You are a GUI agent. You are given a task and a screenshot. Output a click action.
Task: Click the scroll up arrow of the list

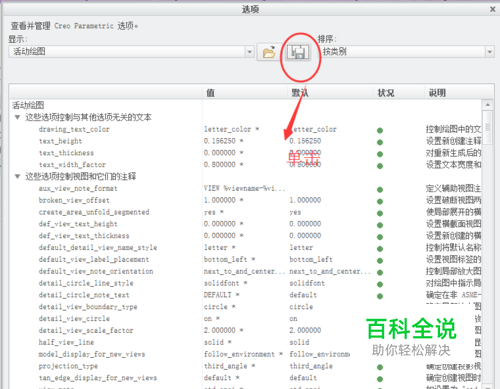click(488, 105)
